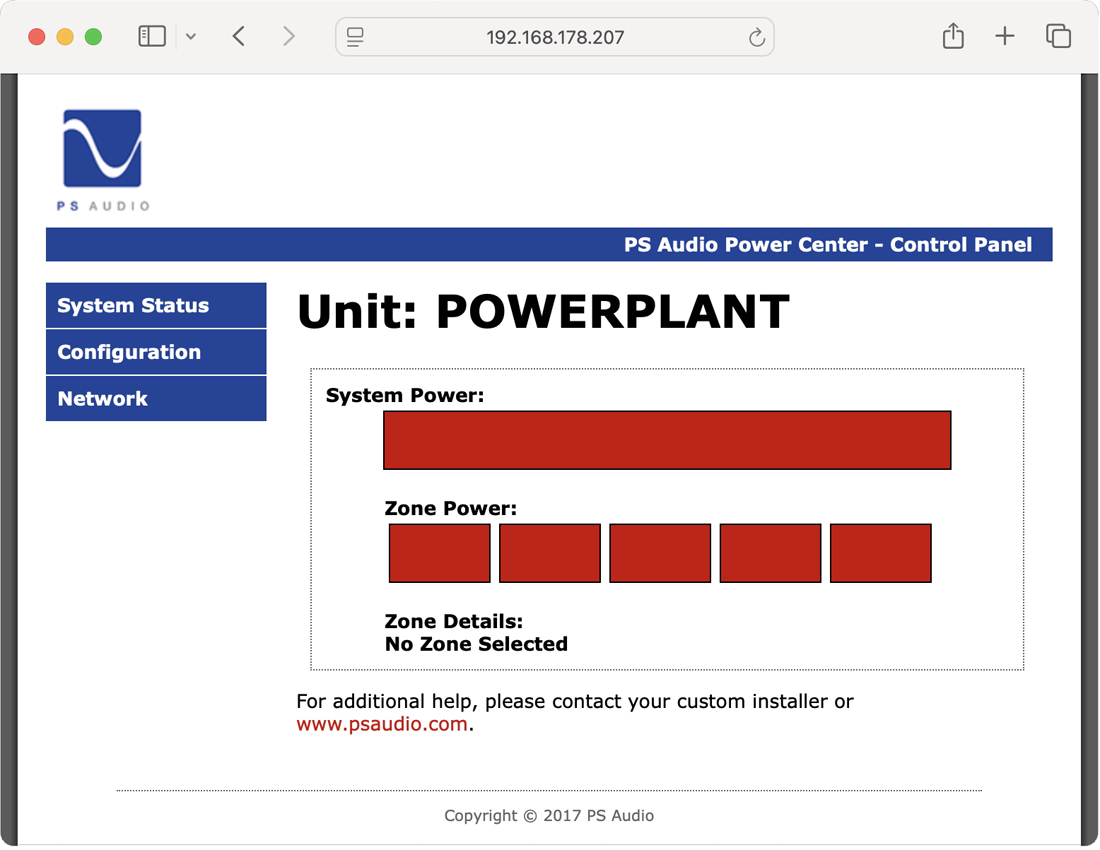Toggle the red System Power bar
The image size is (1100, 850).
(667, 440)
